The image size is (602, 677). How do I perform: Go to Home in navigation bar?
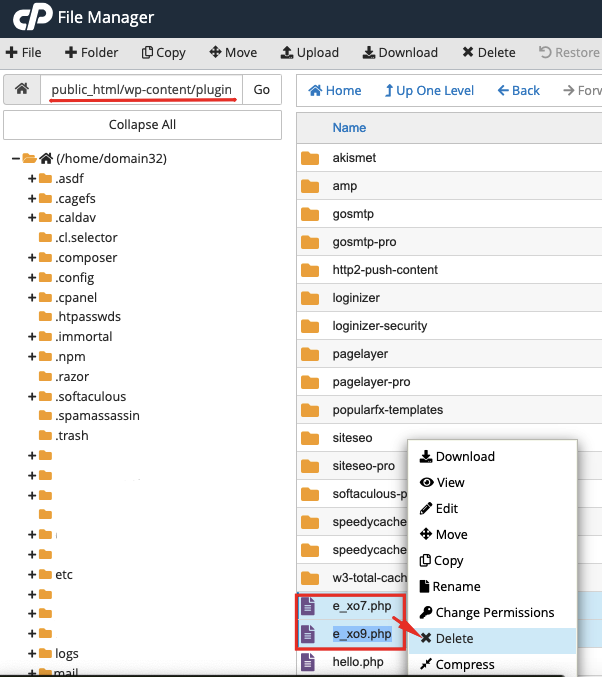[335, 91]
